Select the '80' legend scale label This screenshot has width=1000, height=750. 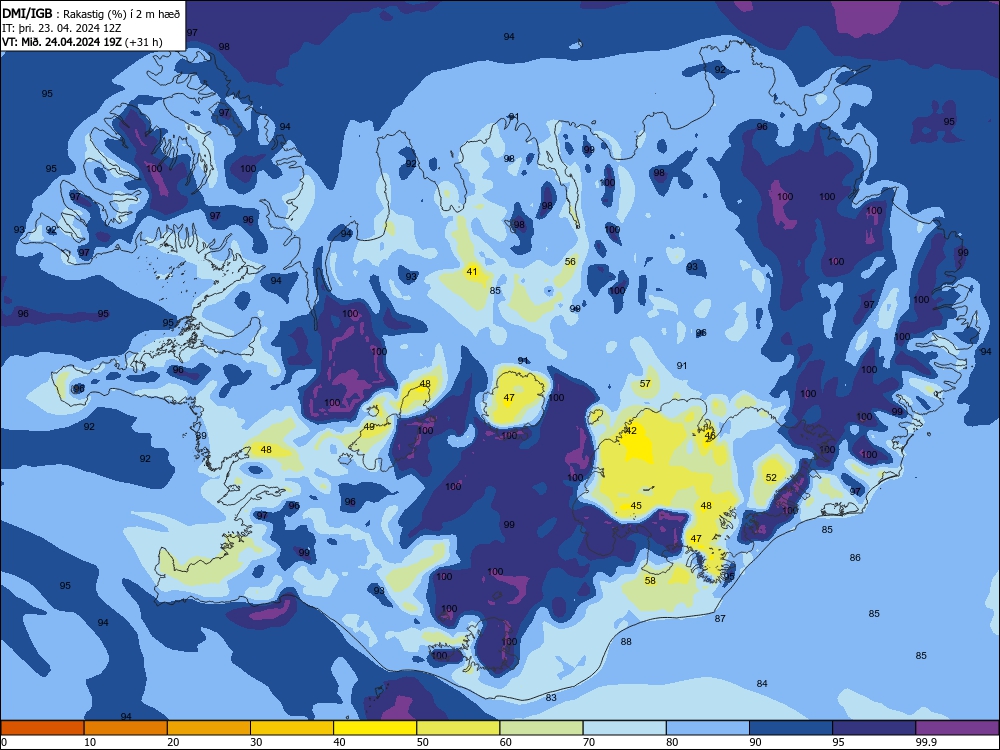pyautogui.click(x=672, y=742)
